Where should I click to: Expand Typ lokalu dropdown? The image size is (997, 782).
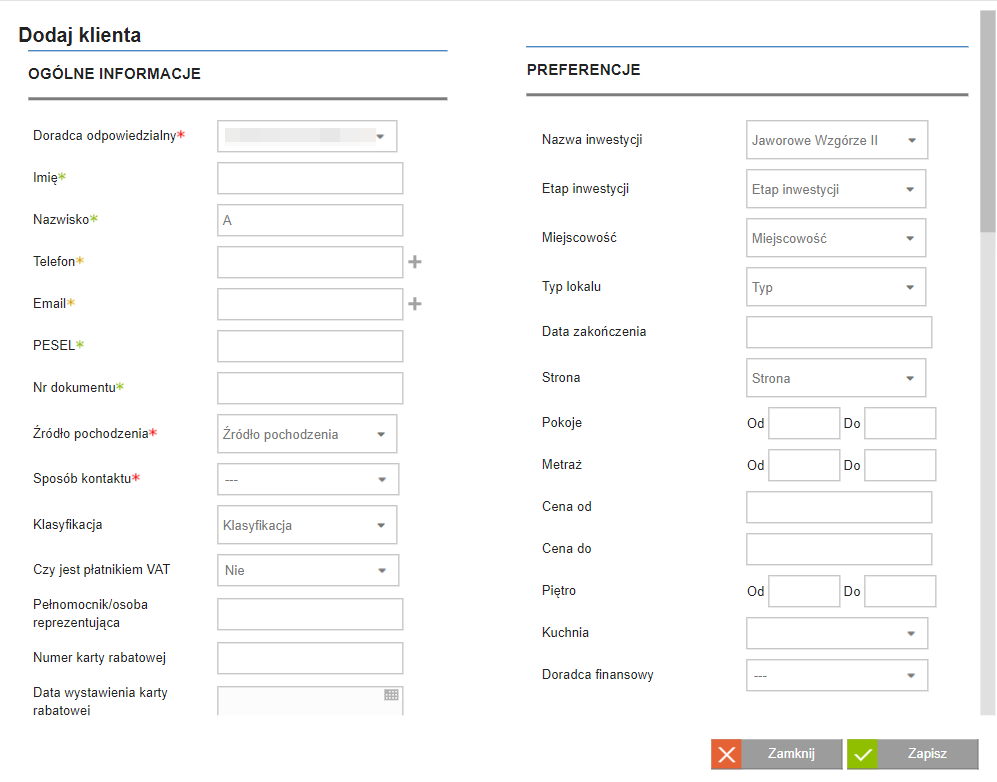click(x=836, y=287)
